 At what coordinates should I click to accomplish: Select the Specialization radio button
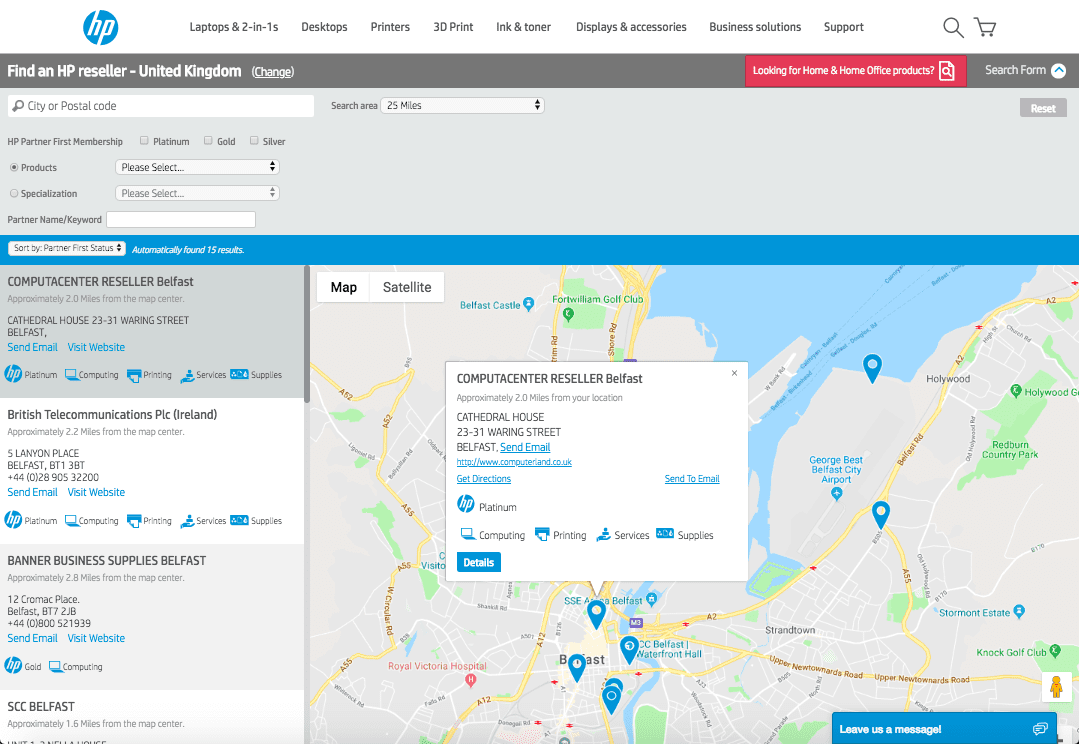coord(14,193)
